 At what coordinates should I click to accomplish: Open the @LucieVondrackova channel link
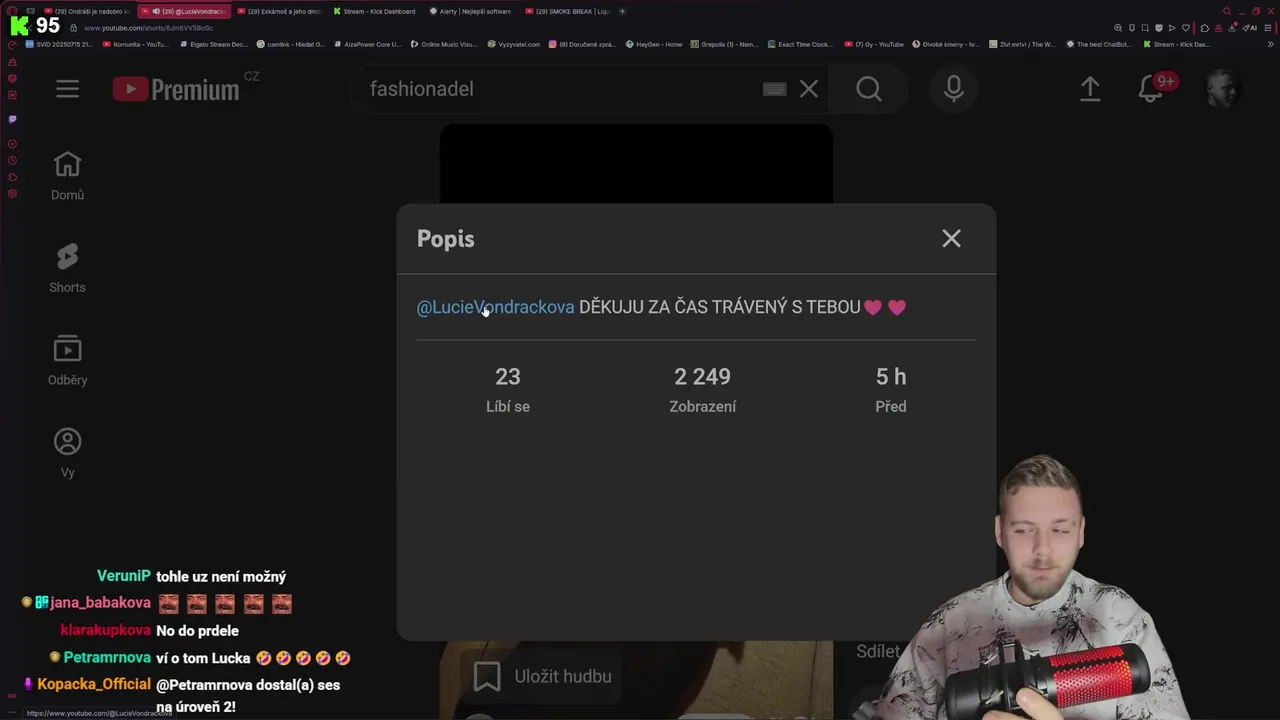[495, 307]
